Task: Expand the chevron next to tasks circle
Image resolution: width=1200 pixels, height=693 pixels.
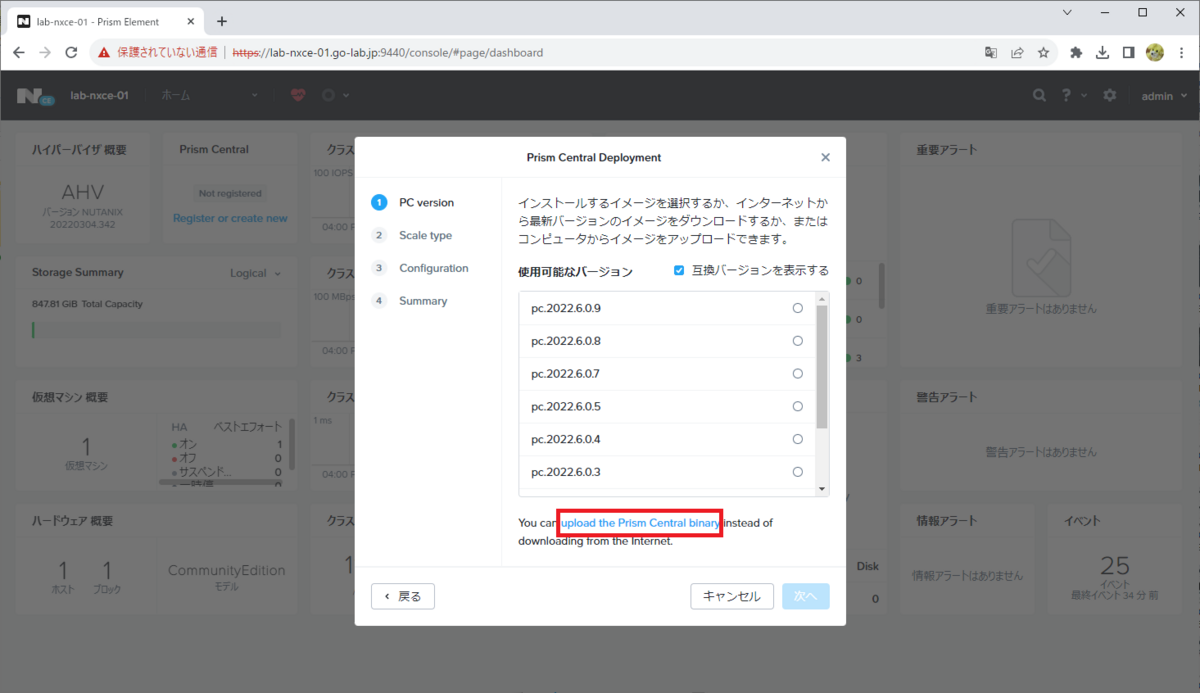Action: click(x=346, y=95)
